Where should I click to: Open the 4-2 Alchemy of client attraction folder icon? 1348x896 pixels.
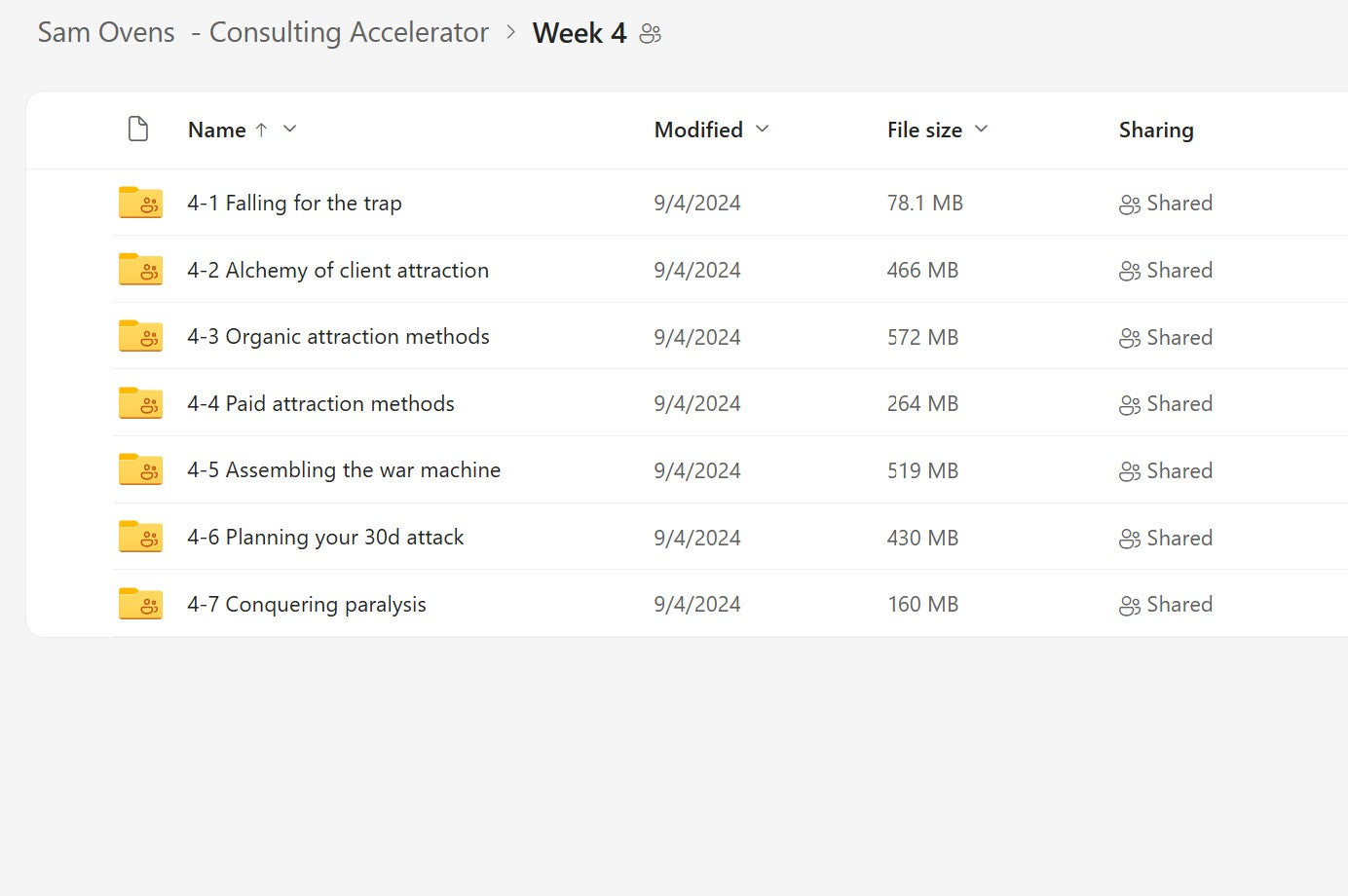[140, 270]
